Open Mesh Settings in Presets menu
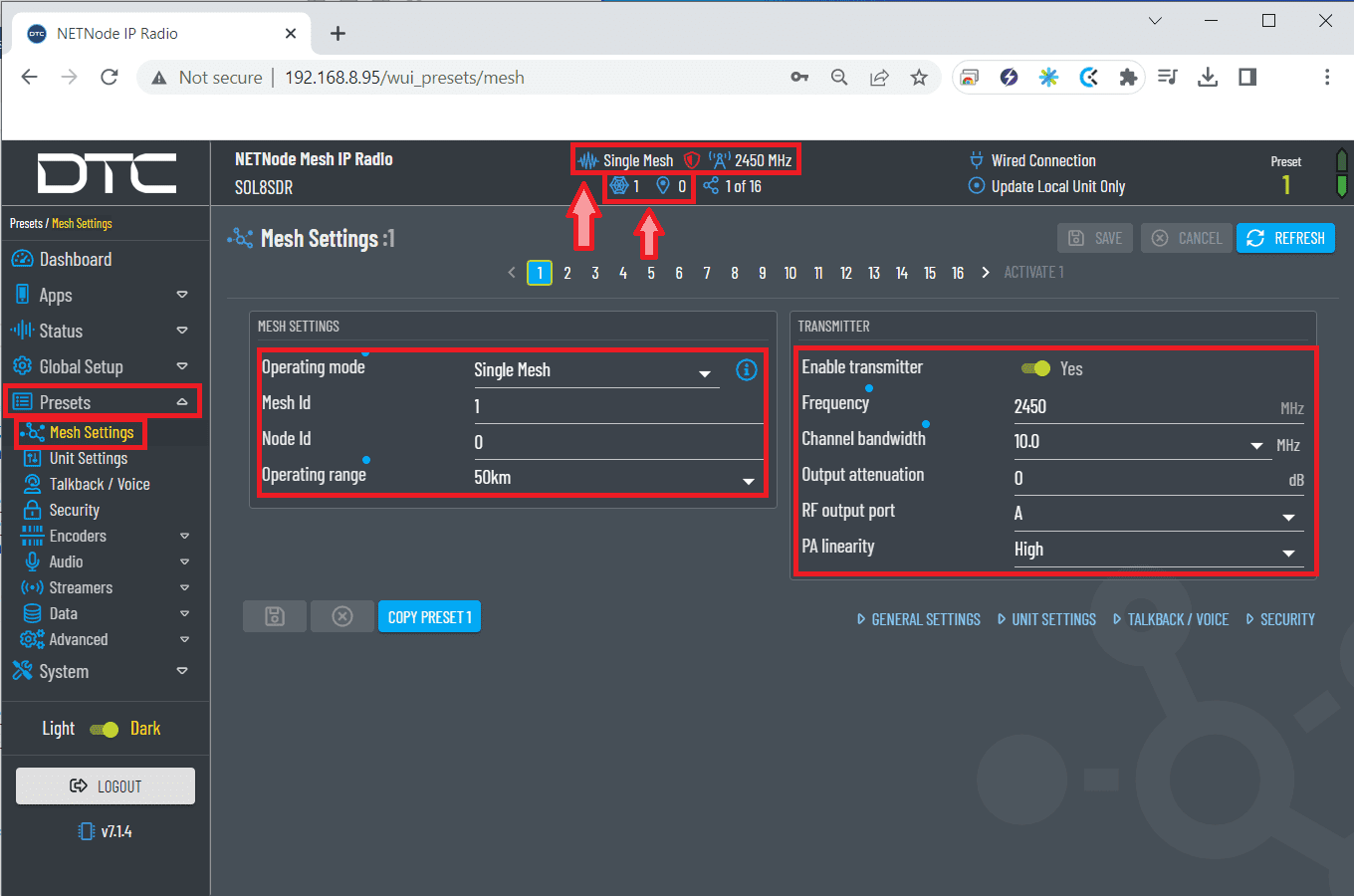 pyautogui.click(x=91, y=433)
